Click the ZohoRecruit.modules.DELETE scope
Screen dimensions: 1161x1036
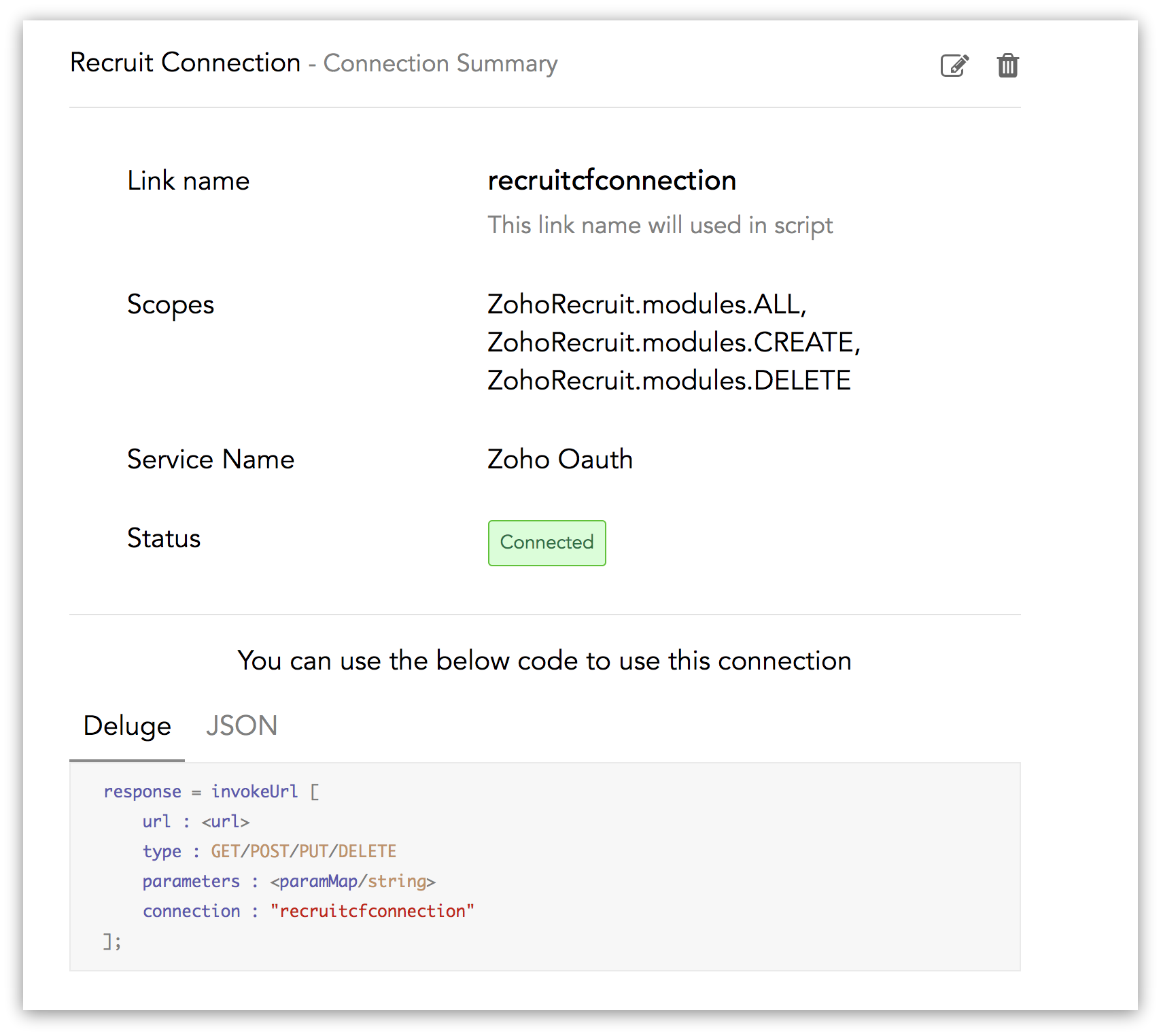point(669,380)
